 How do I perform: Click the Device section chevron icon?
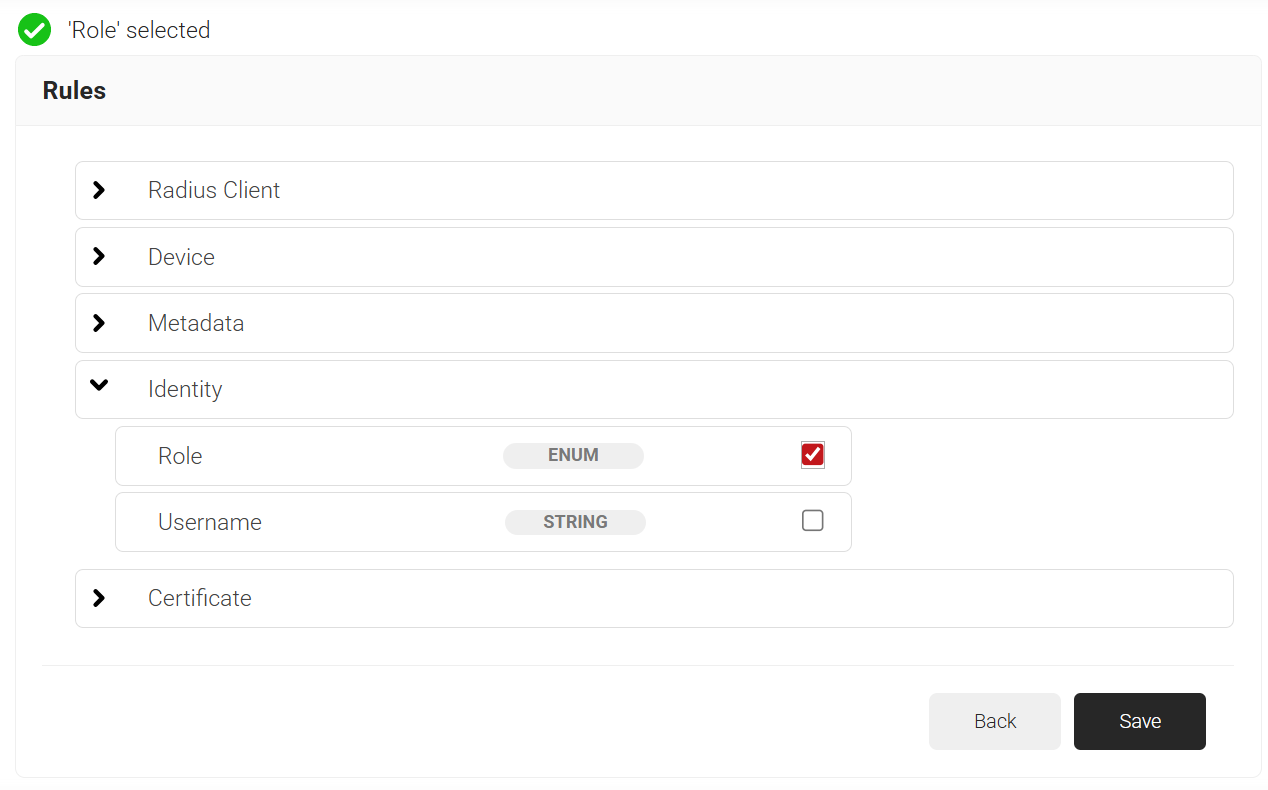tap(98, 257)
